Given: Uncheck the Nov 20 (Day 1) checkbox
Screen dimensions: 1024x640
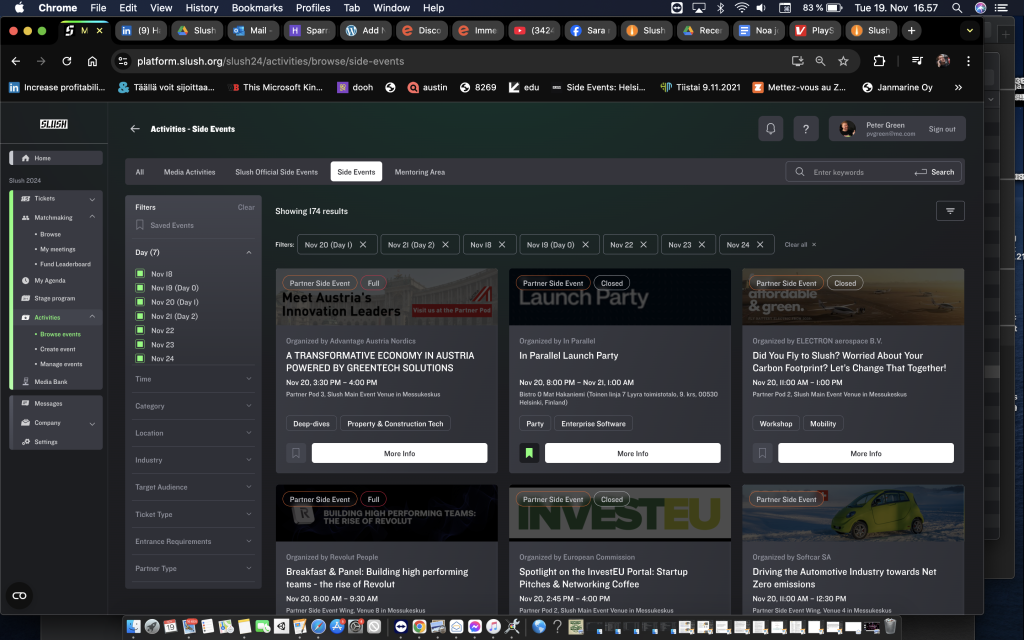Looking at the screenshot, I should click(x=141, y=302).
